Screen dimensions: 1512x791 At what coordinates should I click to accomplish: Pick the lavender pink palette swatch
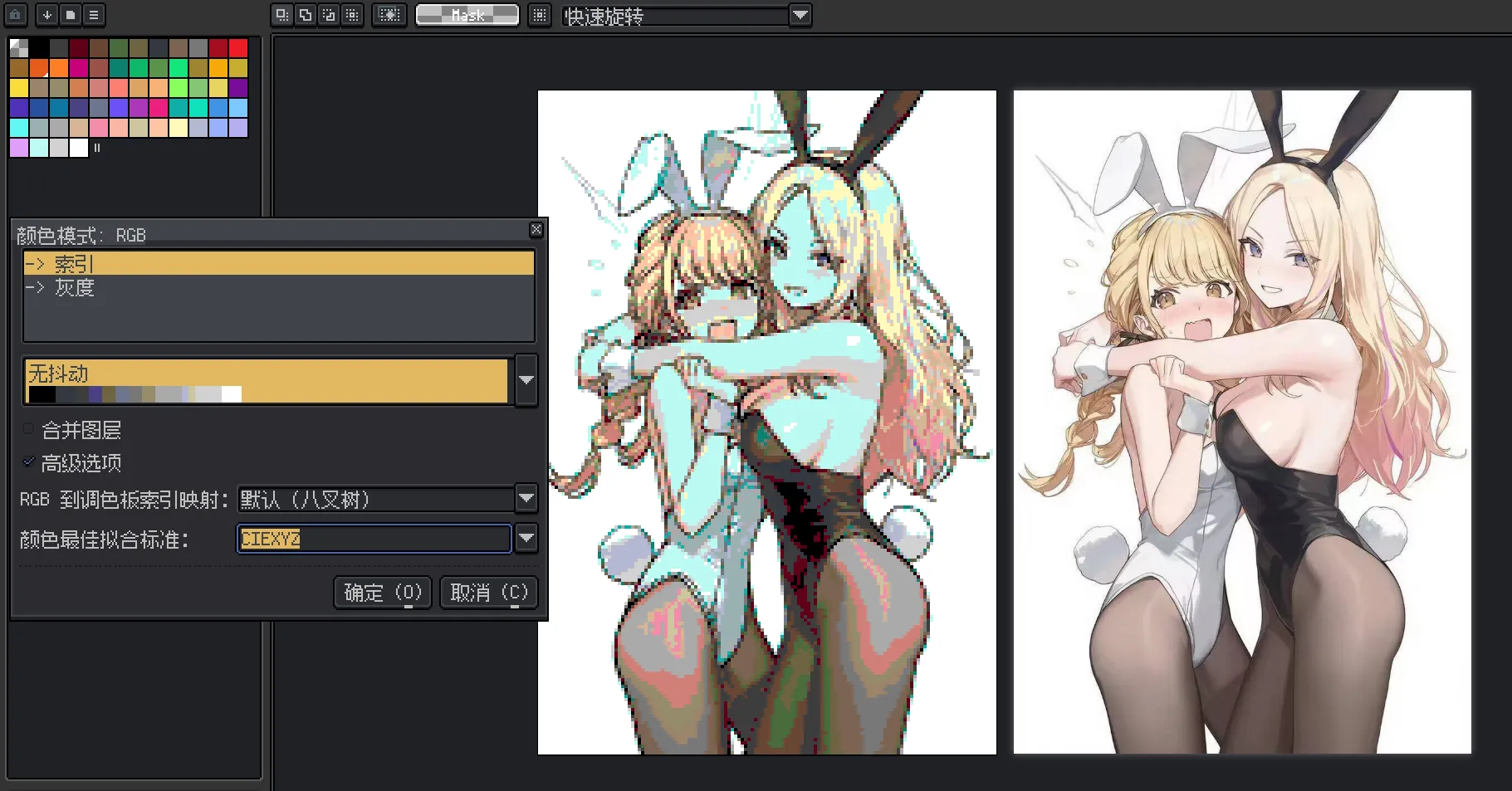(19, 148)
